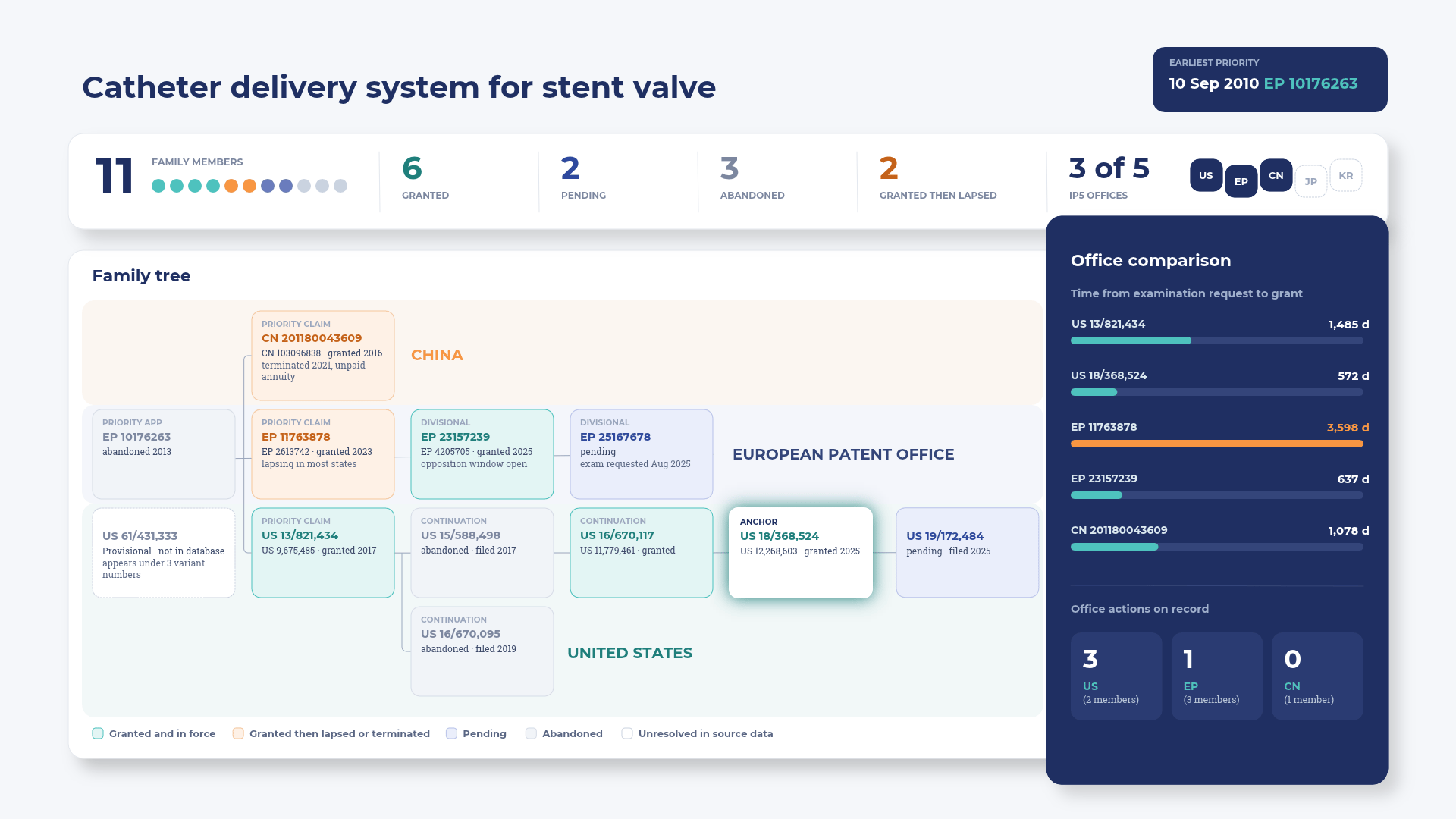Screen dimensions: 1456x819
Task: Click the EP 11763878 orange duration bar
Action: coord(1217,444)
